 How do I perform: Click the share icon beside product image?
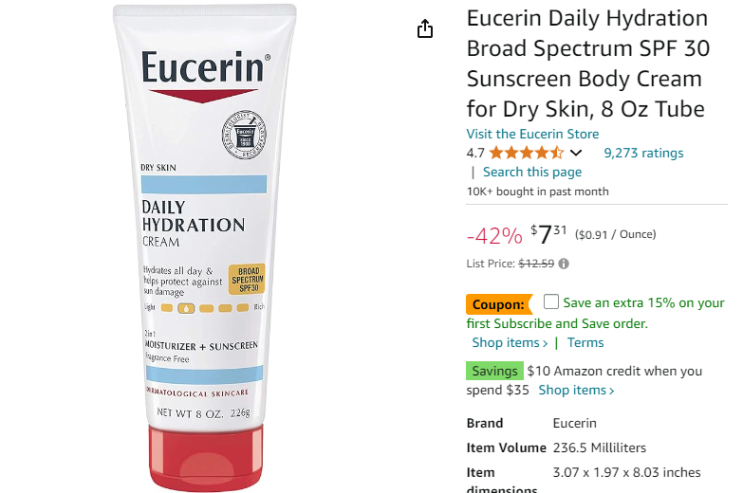(425, 29)
